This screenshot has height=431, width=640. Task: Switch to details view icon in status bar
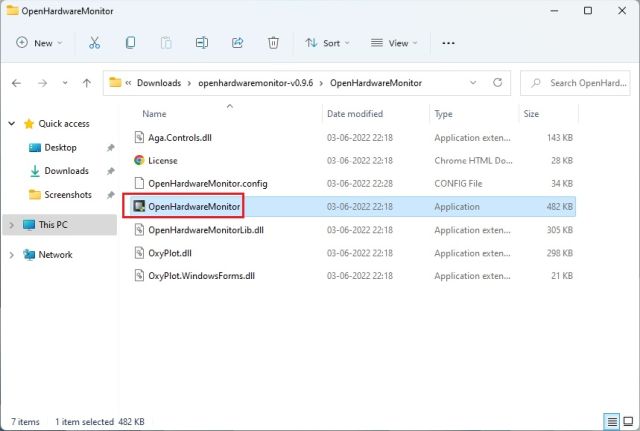[611, 421]
